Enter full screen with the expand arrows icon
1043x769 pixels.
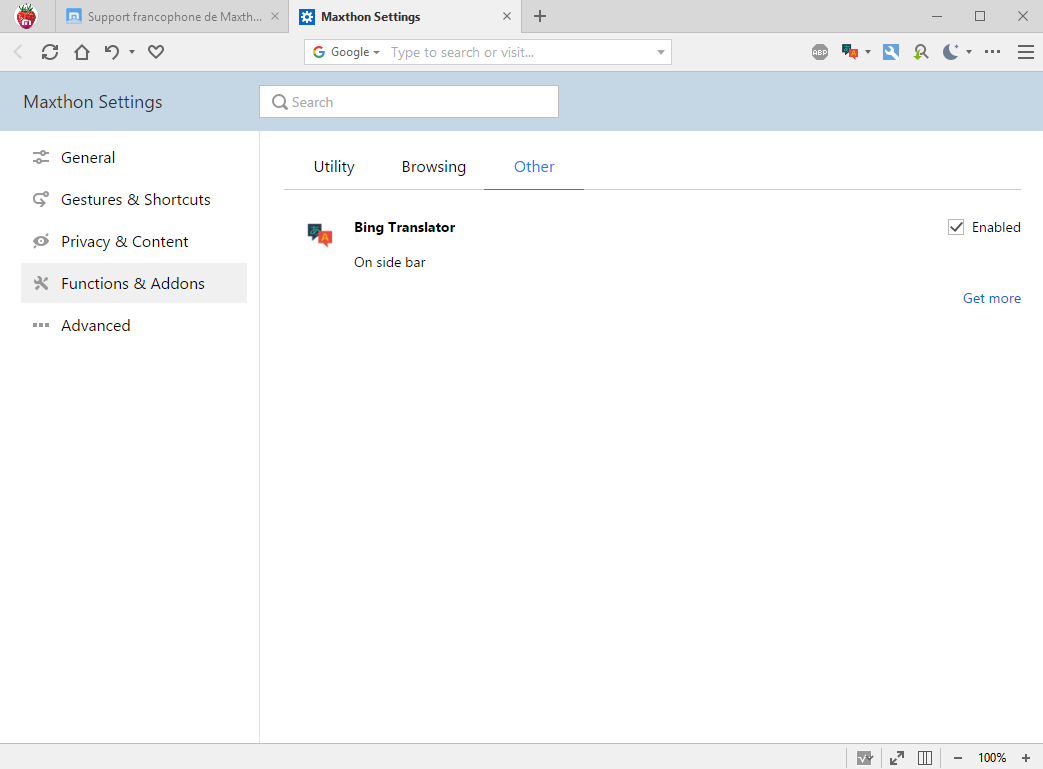click(897, 758)
